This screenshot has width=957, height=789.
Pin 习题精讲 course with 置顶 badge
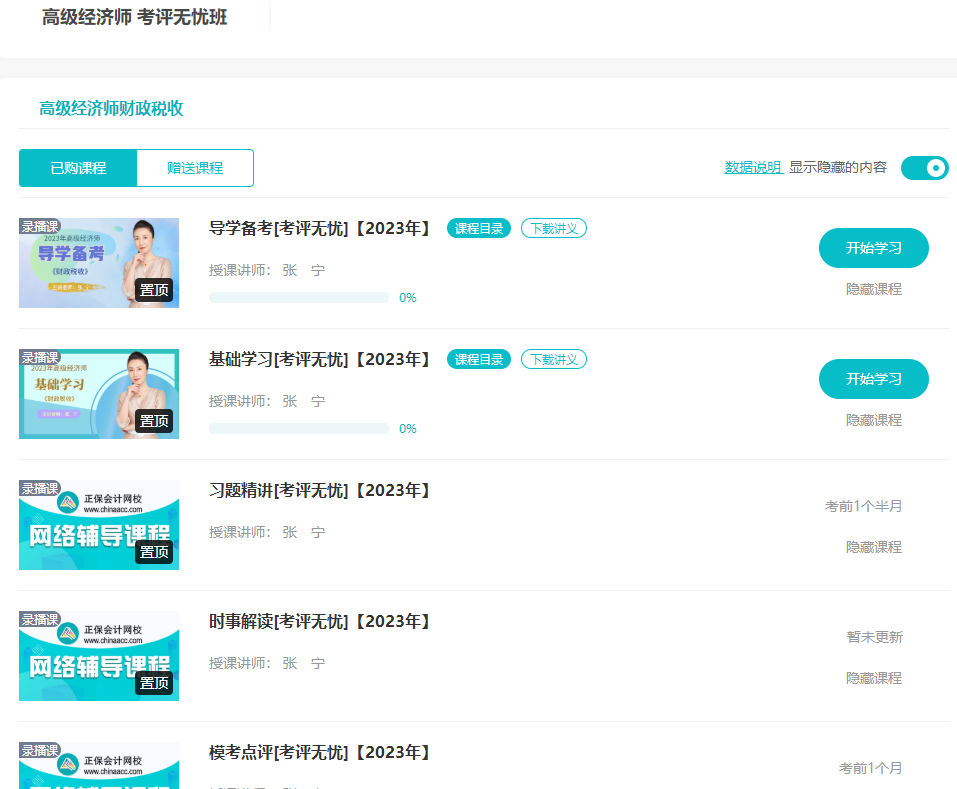click(154, 552)
